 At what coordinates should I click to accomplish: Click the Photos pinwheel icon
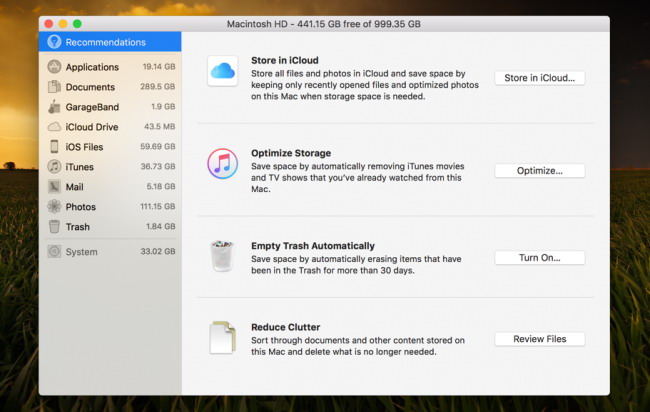click(54, 207)
